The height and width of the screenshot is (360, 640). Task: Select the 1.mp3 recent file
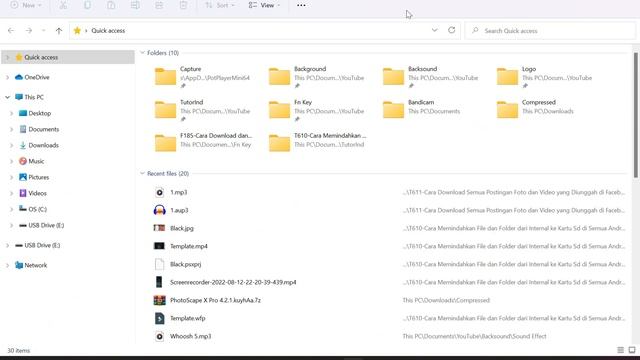[x=388, y=192]
